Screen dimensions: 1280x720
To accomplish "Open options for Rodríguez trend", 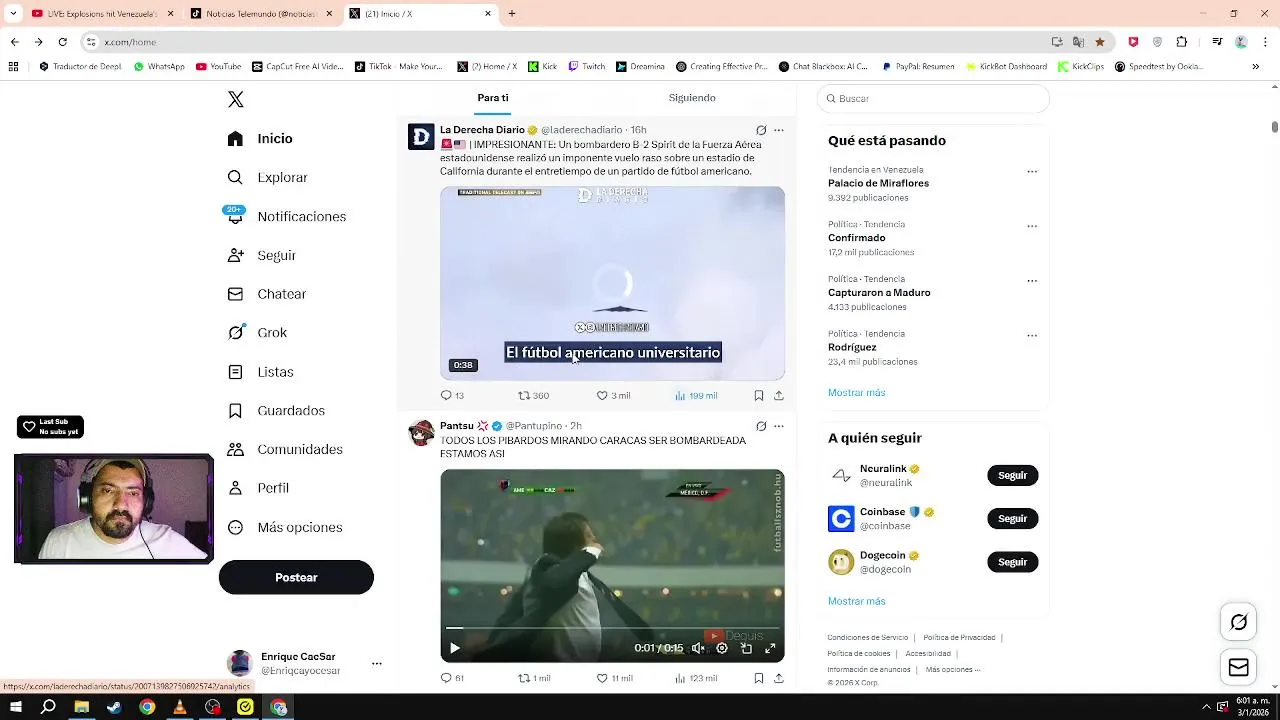I will pyautogui.click(x=1032, y=335).
